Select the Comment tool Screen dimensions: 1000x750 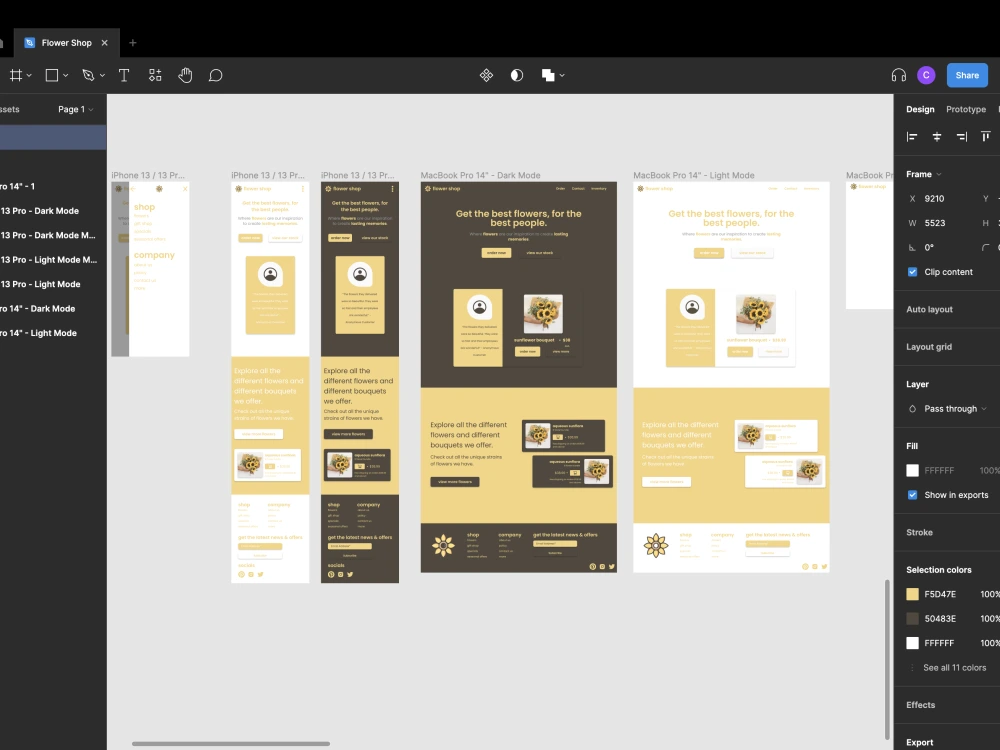pos(216,75)
